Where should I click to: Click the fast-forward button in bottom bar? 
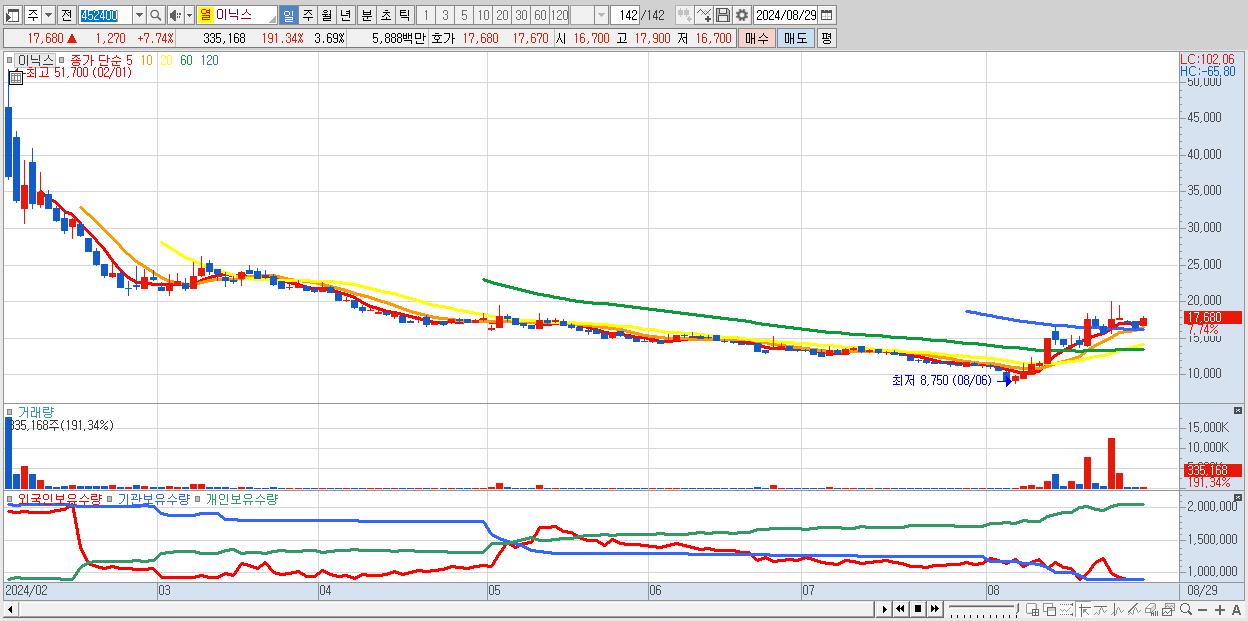[x=934, y=609]
